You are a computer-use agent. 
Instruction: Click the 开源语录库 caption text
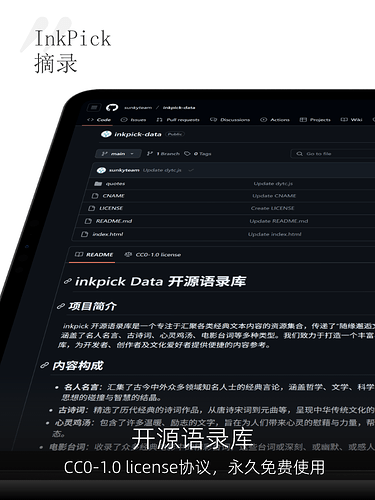click(192, 438)
